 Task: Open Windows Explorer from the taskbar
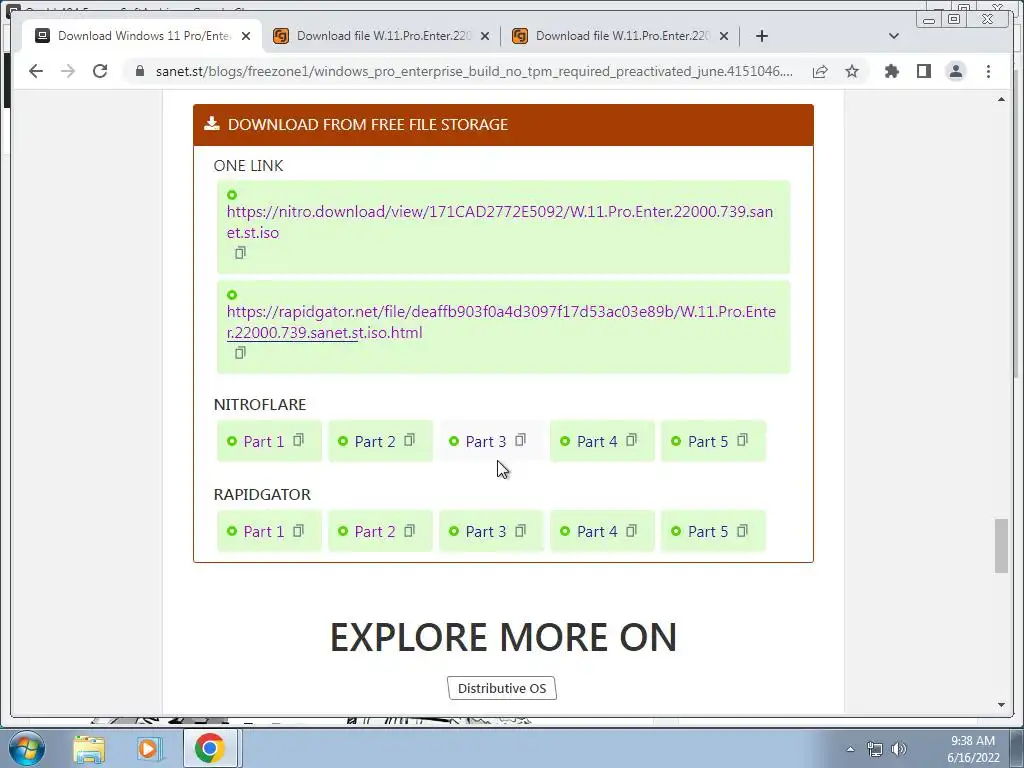tap(89, 748)
